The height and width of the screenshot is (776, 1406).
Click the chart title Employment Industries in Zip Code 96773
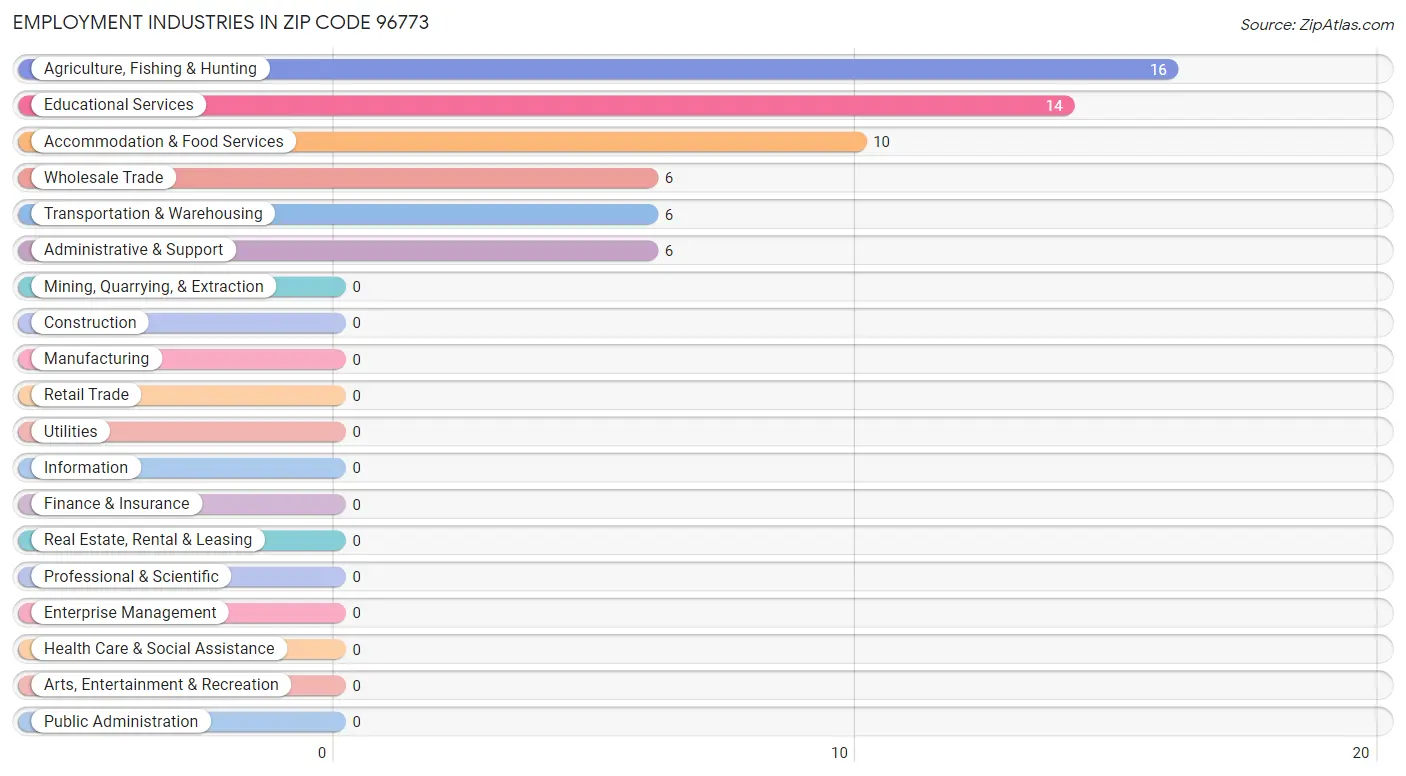pyautogui.click(x=221, y=22)
